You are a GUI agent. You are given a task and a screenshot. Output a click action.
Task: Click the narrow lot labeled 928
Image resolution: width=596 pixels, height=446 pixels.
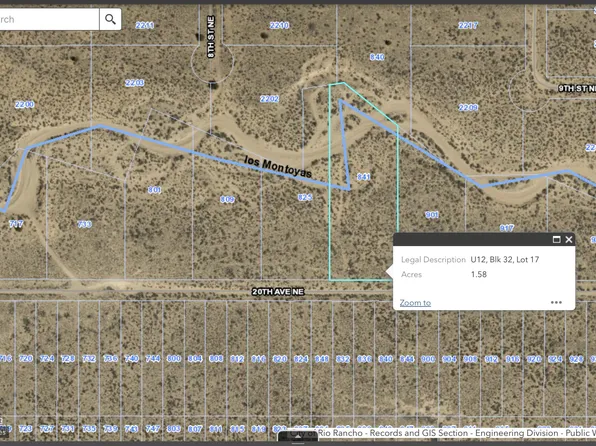(x=576, y=359)
